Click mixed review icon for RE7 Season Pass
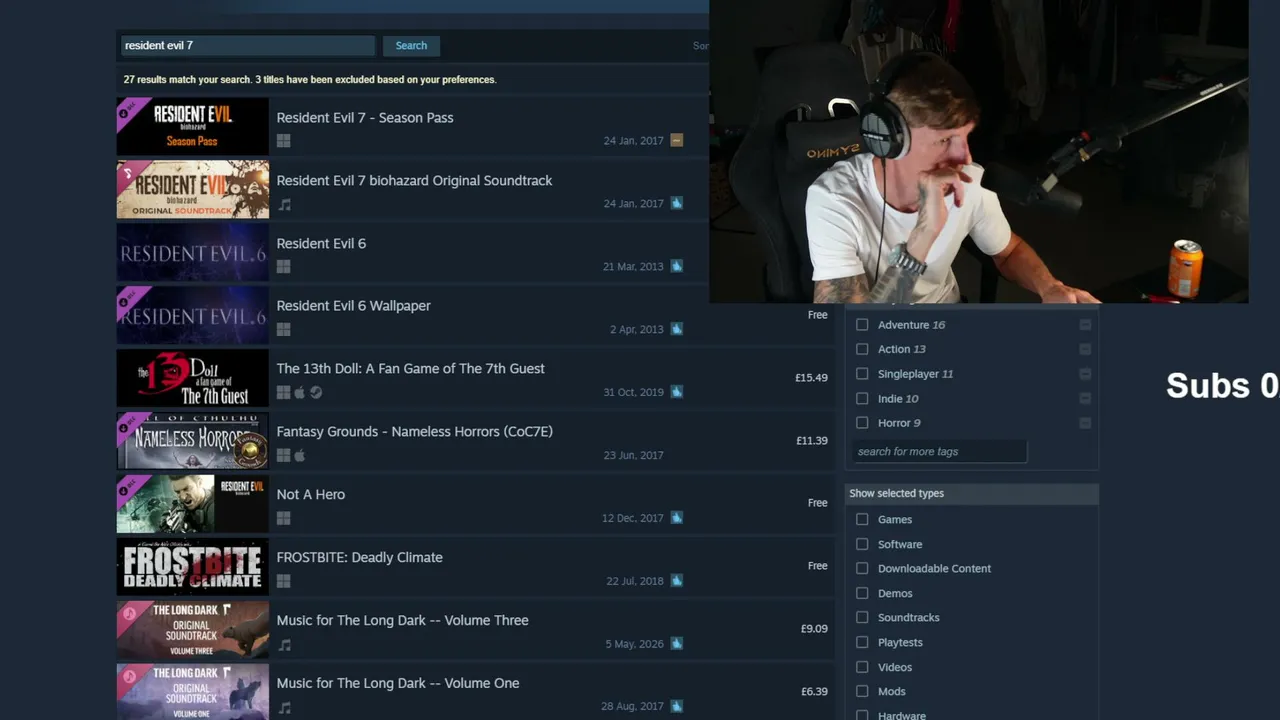The width and height of the screenshot is (1280, 720). pyautogui.click(x=677, y=140)
